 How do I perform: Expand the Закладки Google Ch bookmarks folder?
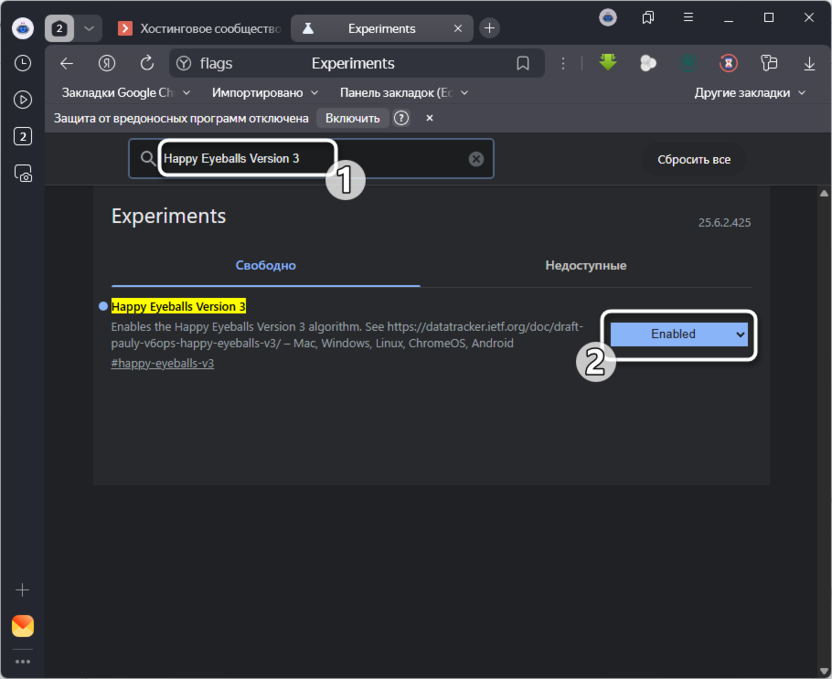point(126,93)
